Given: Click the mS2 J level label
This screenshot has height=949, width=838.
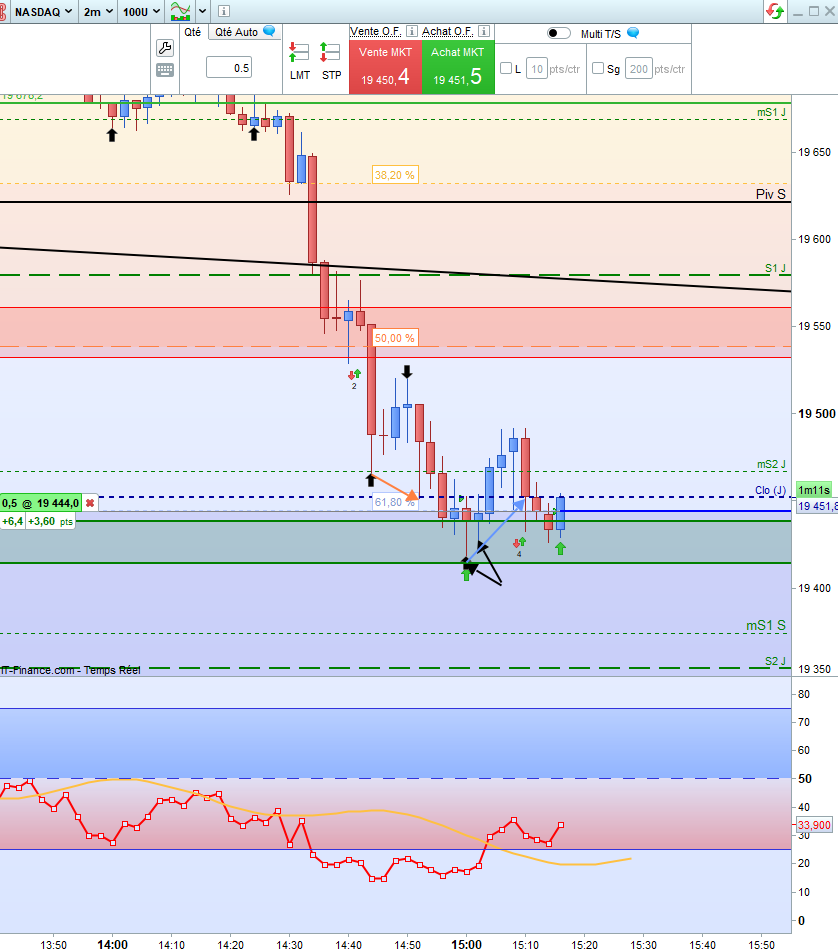Looking at the screenshot, I should coord(771,464).
